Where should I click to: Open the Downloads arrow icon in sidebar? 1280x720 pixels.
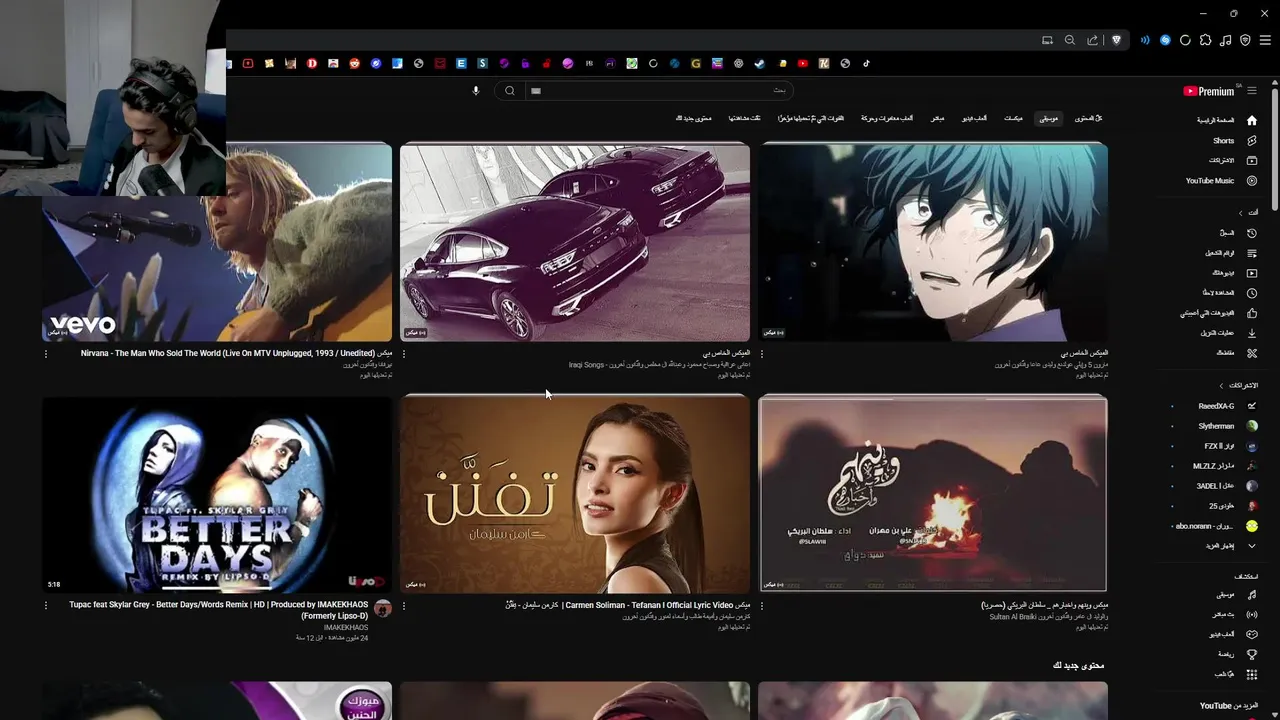[x=1251, y=333]
